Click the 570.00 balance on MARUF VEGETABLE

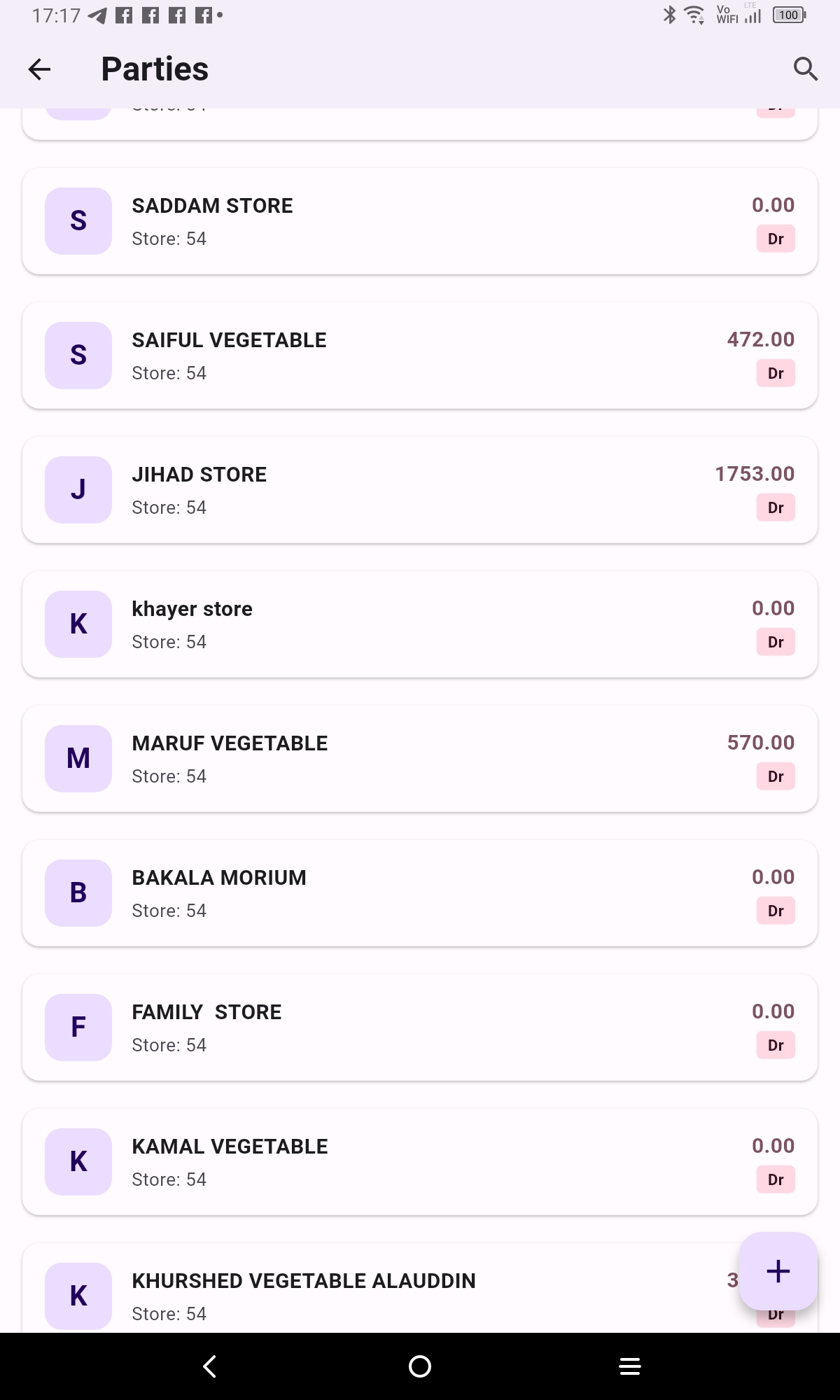[x=761, y=743]
